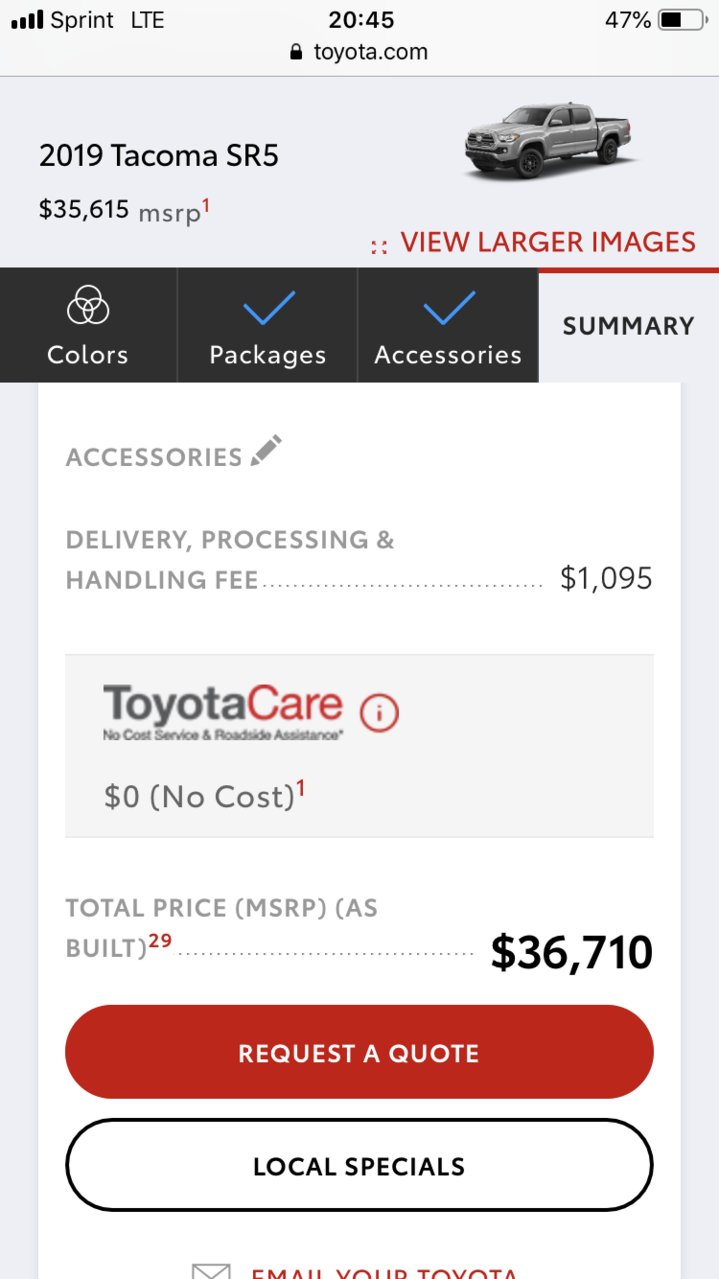Tap the toyota.com address bar
The image size is (719, 1279).
[x=359, y=52]
